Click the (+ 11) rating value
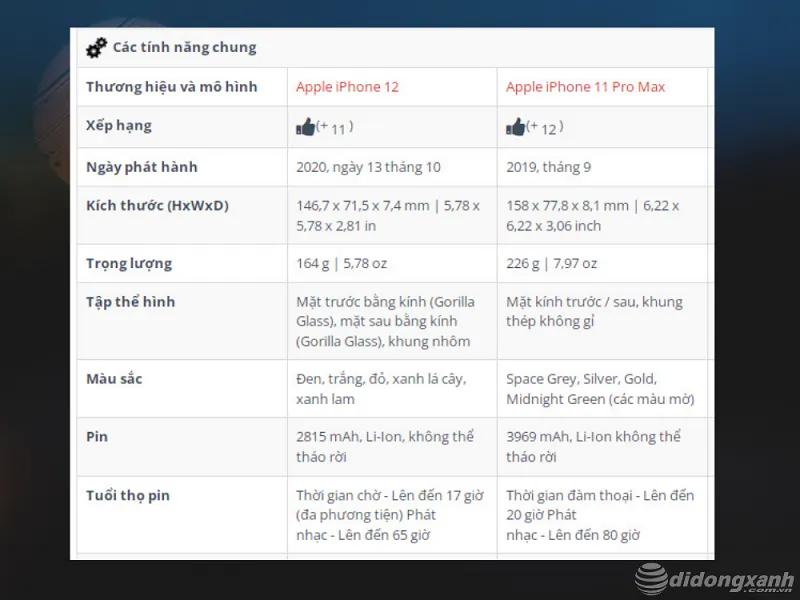 [x=335, y=127]
